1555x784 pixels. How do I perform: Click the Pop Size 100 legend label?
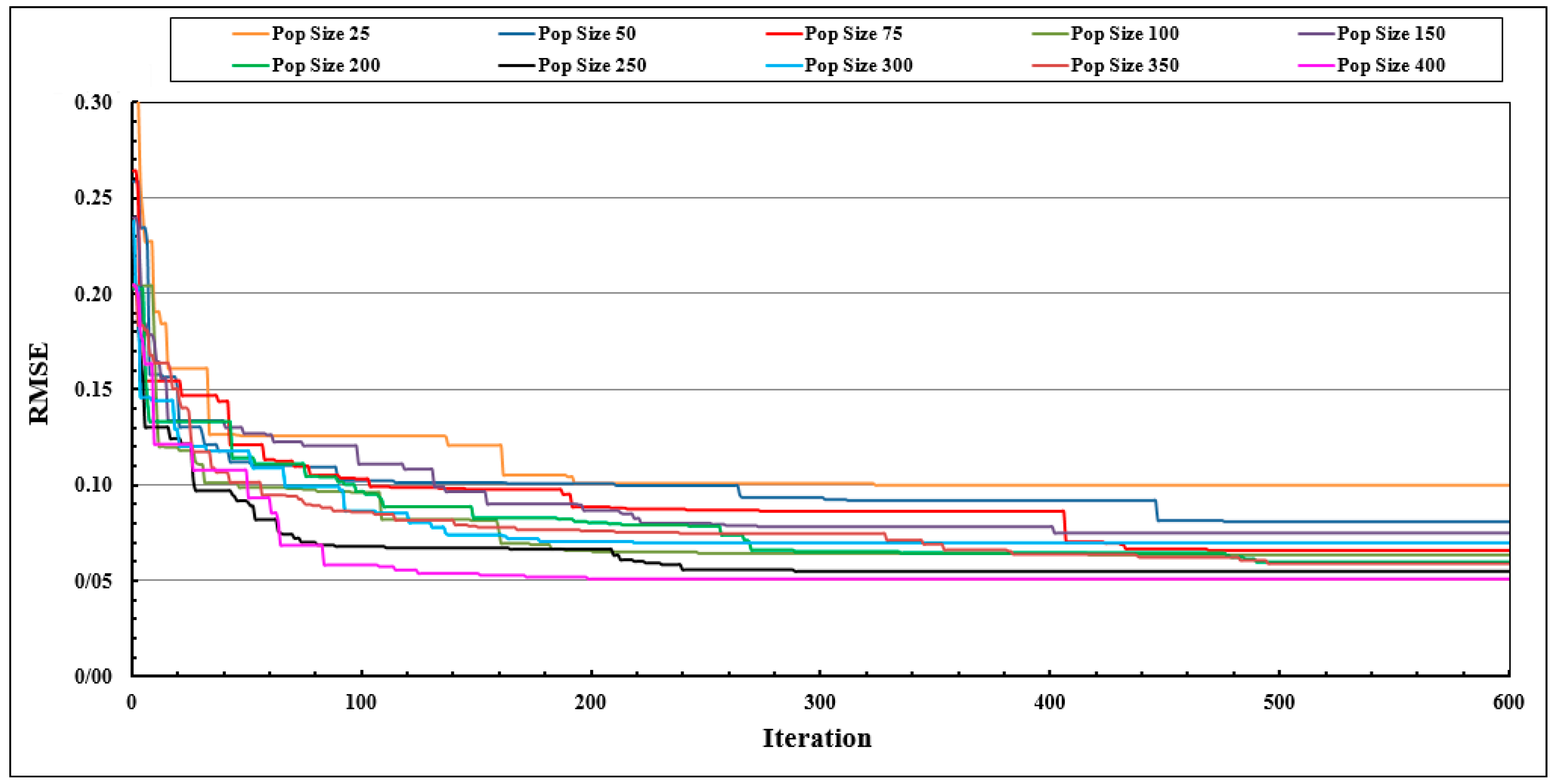(1125, 34)
